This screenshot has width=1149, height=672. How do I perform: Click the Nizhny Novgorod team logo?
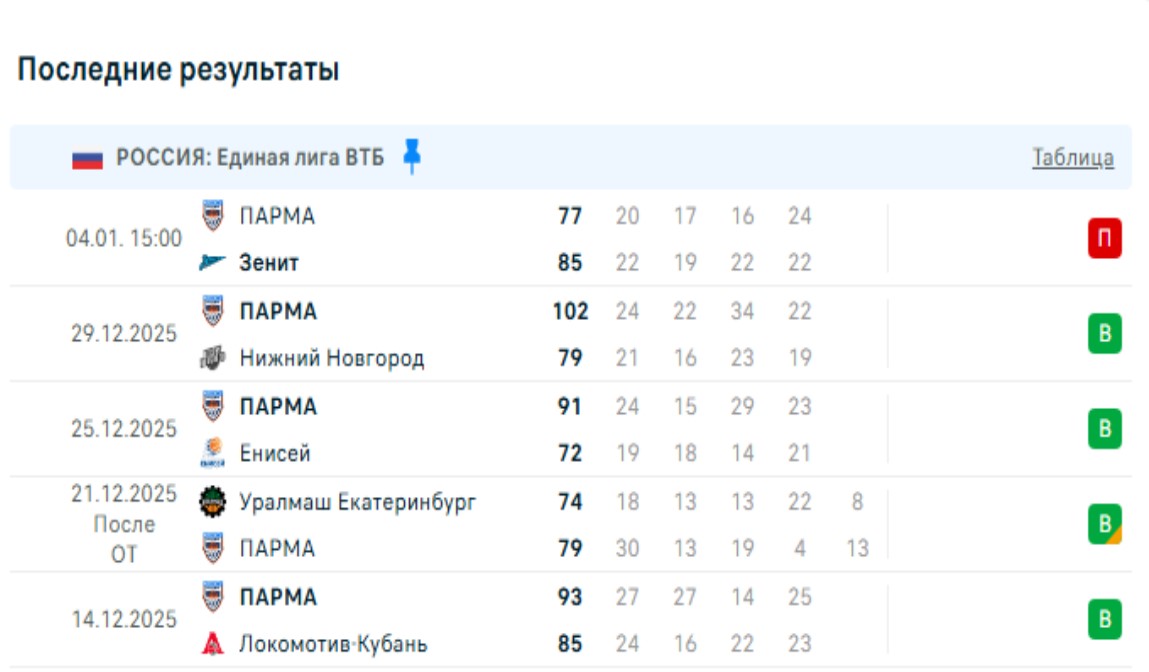[212, 358]
